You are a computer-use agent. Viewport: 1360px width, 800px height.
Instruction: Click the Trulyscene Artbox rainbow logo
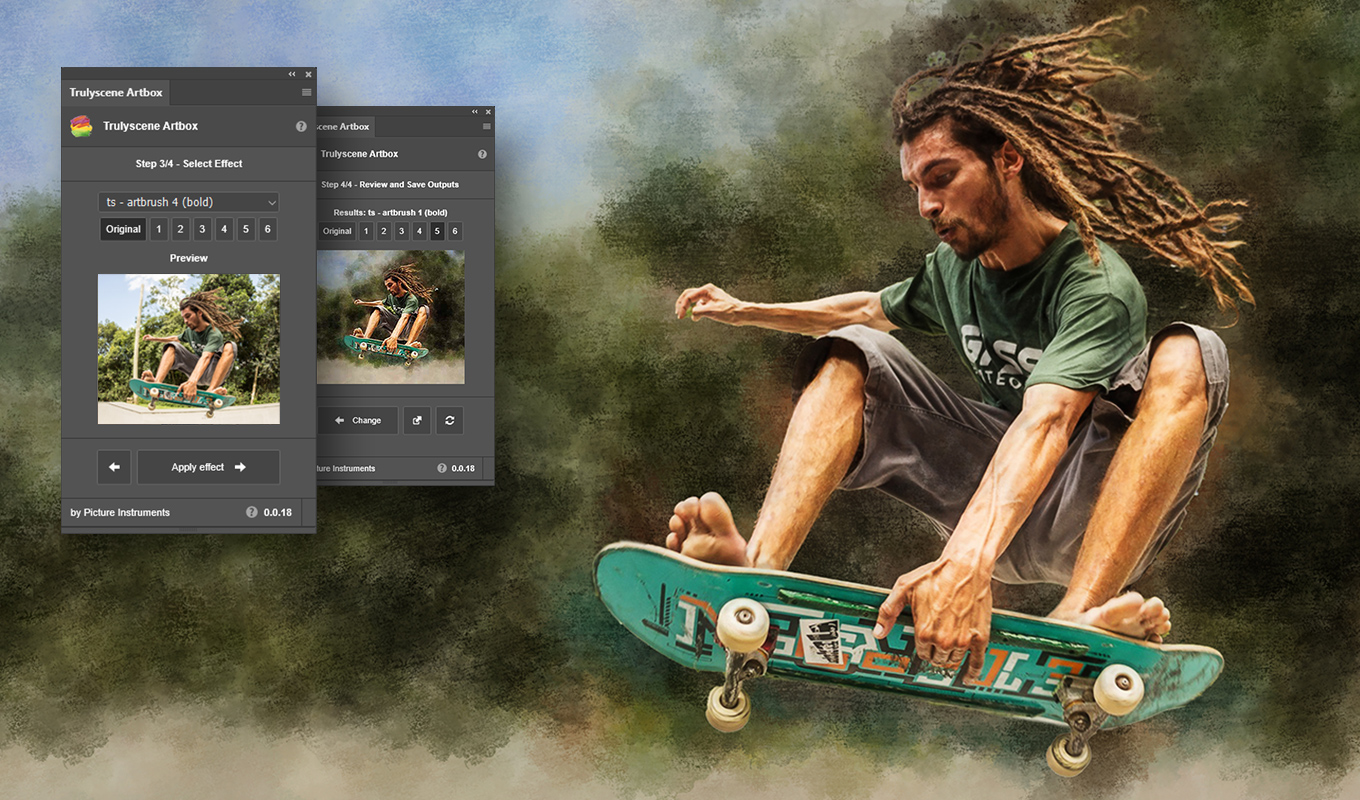click(x=81, y=126)
